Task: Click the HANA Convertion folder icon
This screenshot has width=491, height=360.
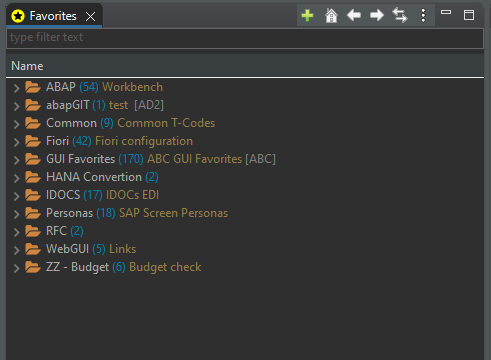Action: (33, 177)
